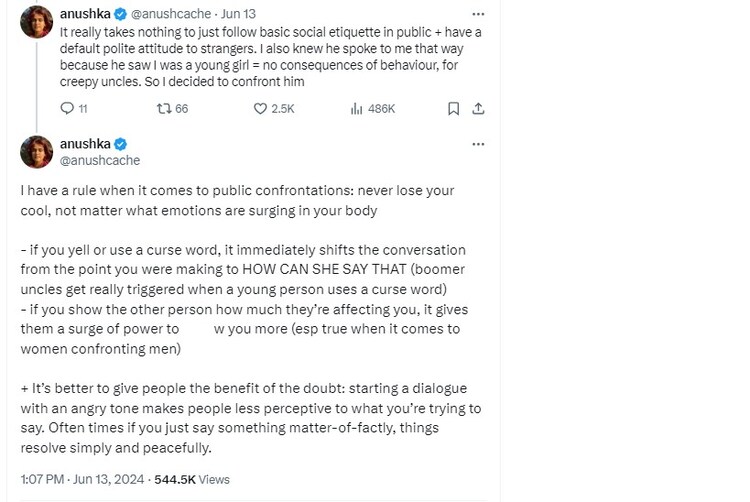The image size is (750, 502).
Task: Bookmark the parent tweet
Action: (x=453, y=108)
